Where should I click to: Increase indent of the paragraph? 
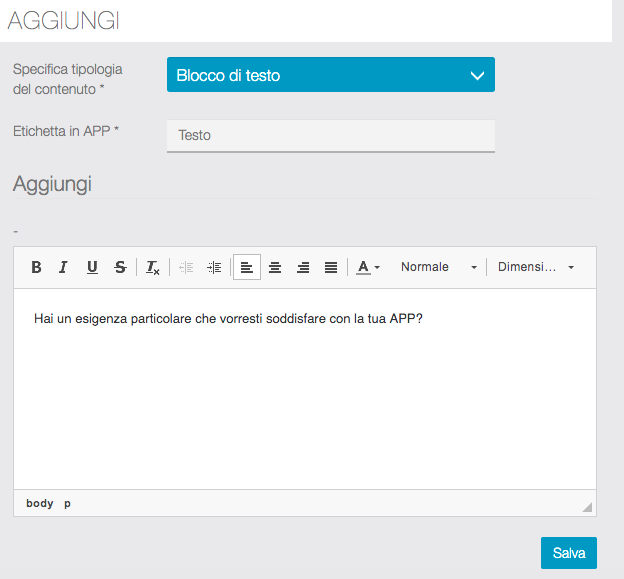[214, 267]
